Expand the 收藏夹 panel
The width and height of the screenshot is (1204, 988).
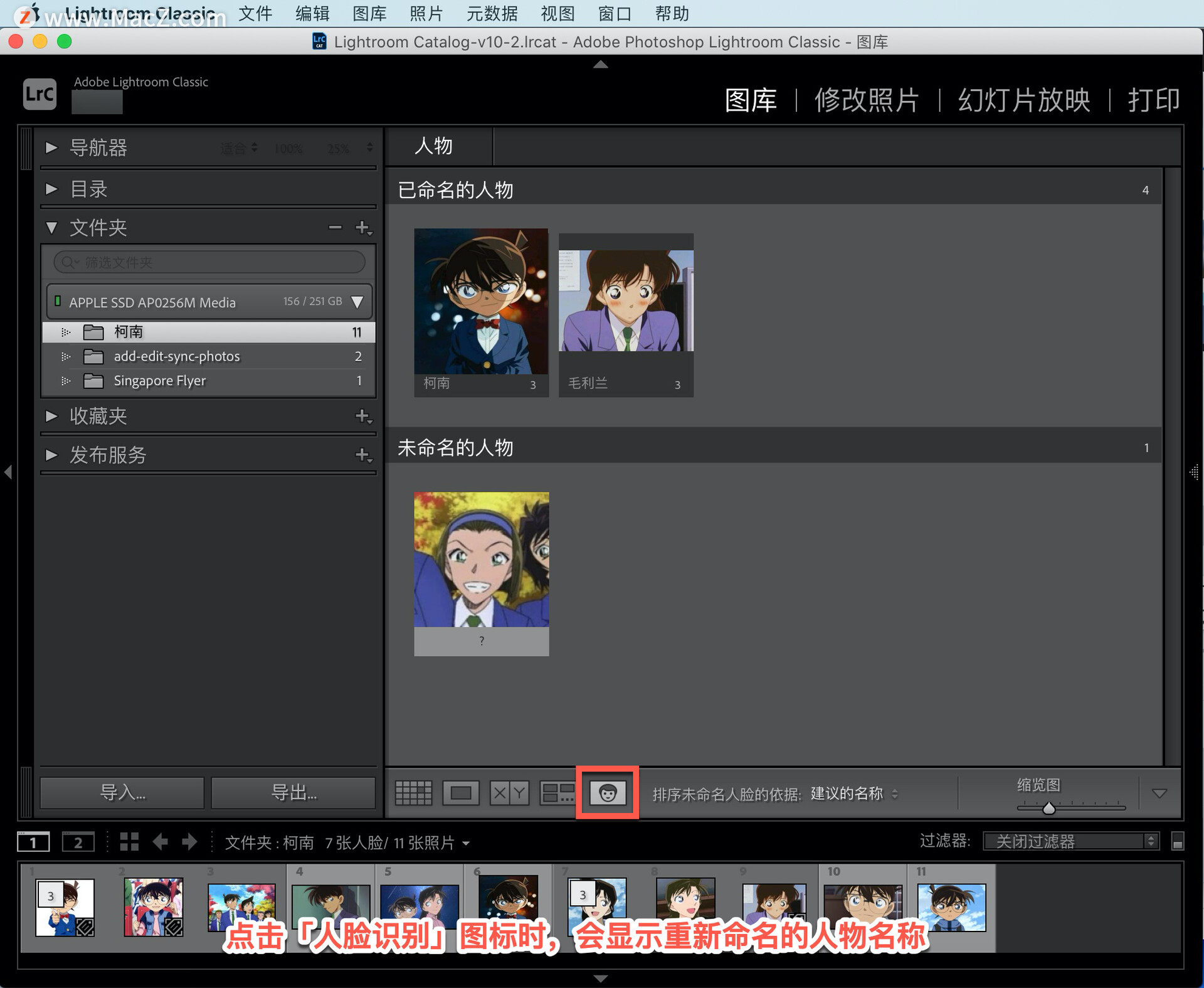tap(51, 416)
